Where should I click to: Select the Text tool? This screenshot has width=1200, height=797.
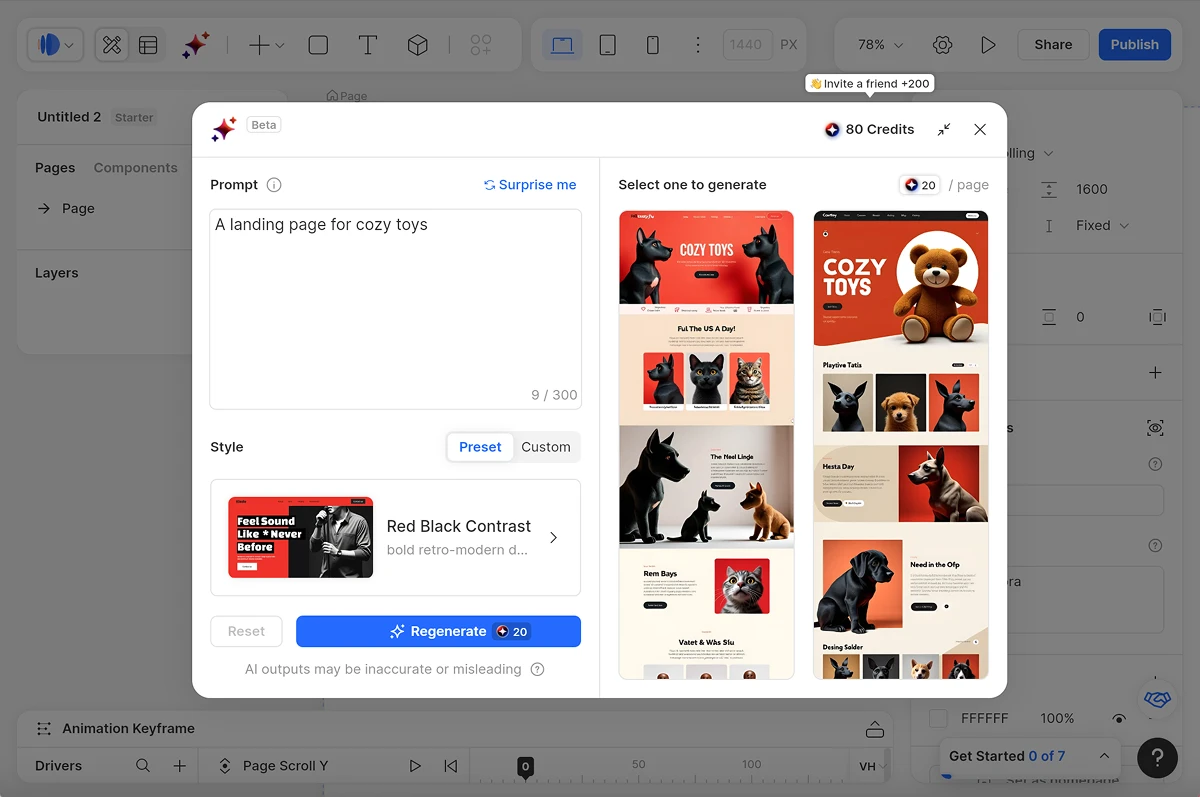pyautogui.click(x=368, y=45)
